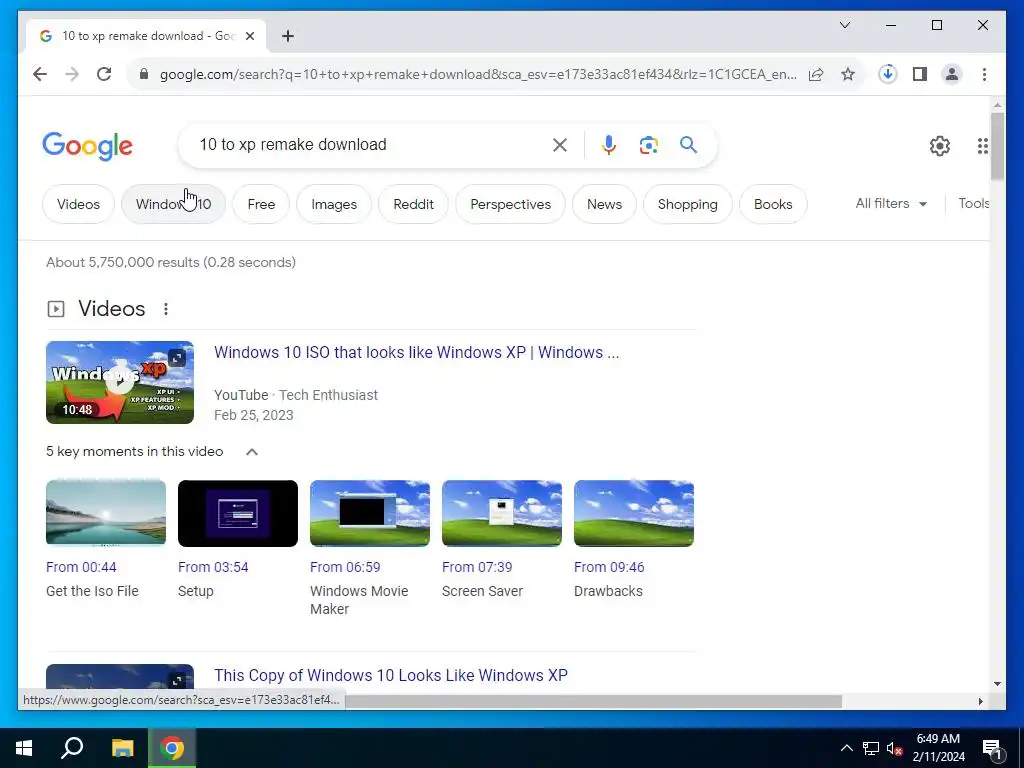
Task: Bookmark this tab with the star
Action: click(848, 74)
